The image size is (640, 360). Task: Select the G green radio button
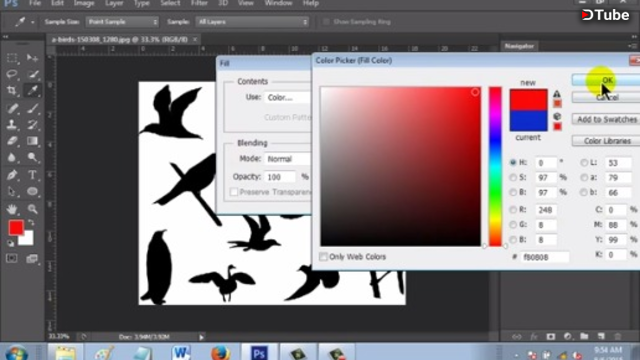(x=513, y=224)
